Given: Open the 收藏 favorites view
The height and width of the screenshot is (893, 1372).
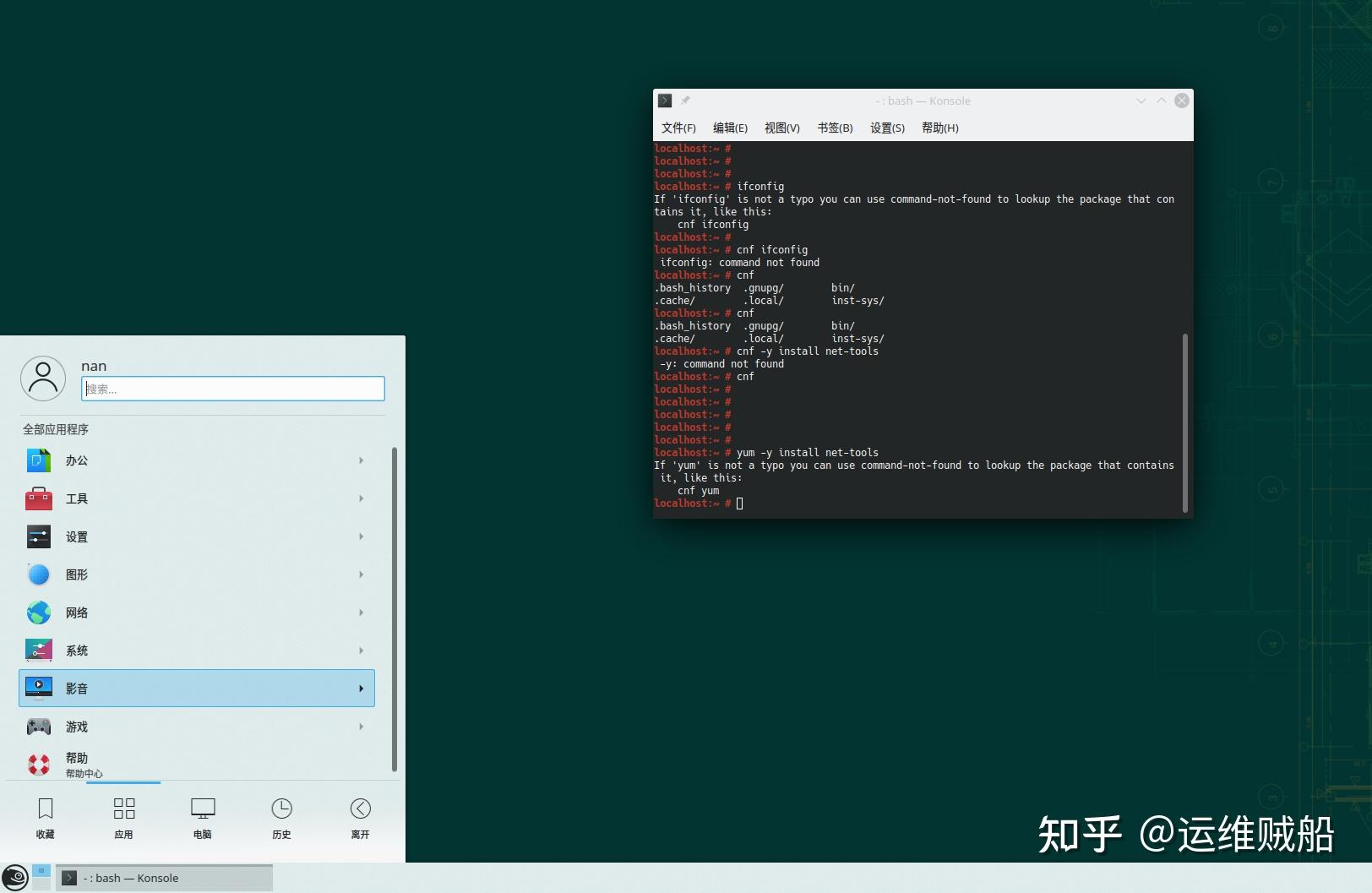Looking at the screenshot, I should pyautogui.click(x=45, y=817).
